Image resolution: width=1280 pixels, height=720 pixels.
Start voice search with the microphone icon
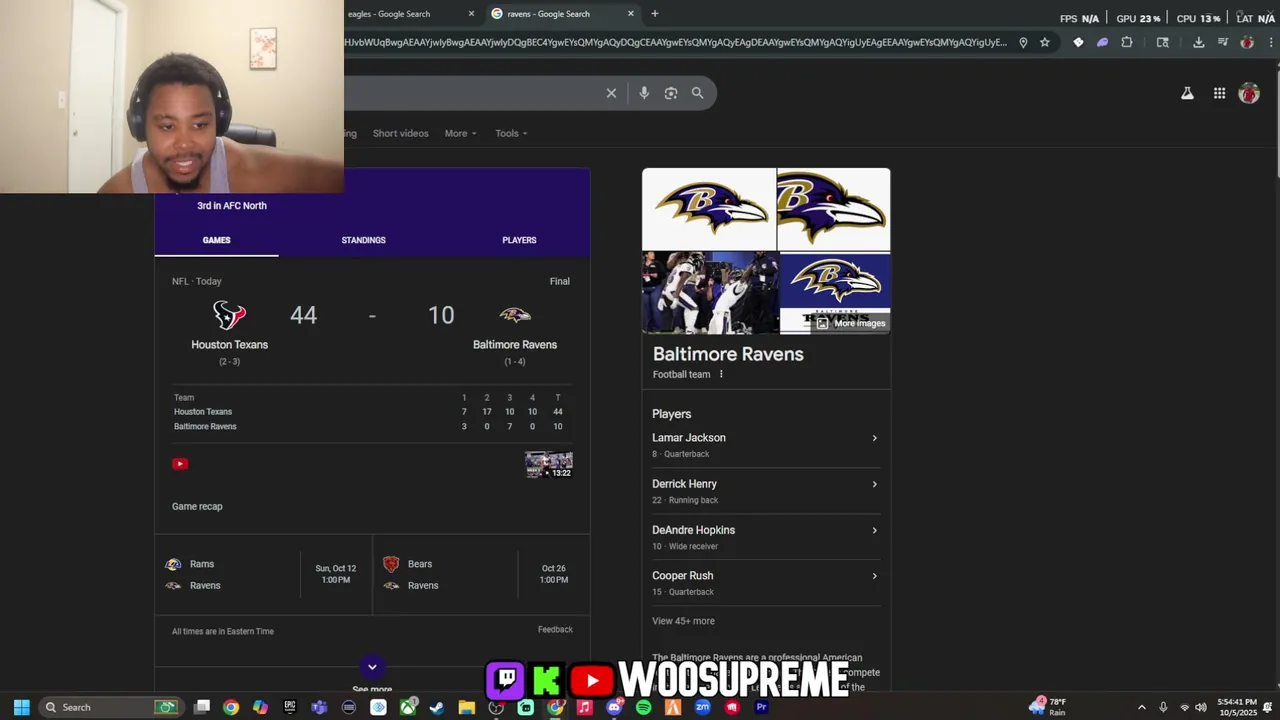[x=644, y=93]
